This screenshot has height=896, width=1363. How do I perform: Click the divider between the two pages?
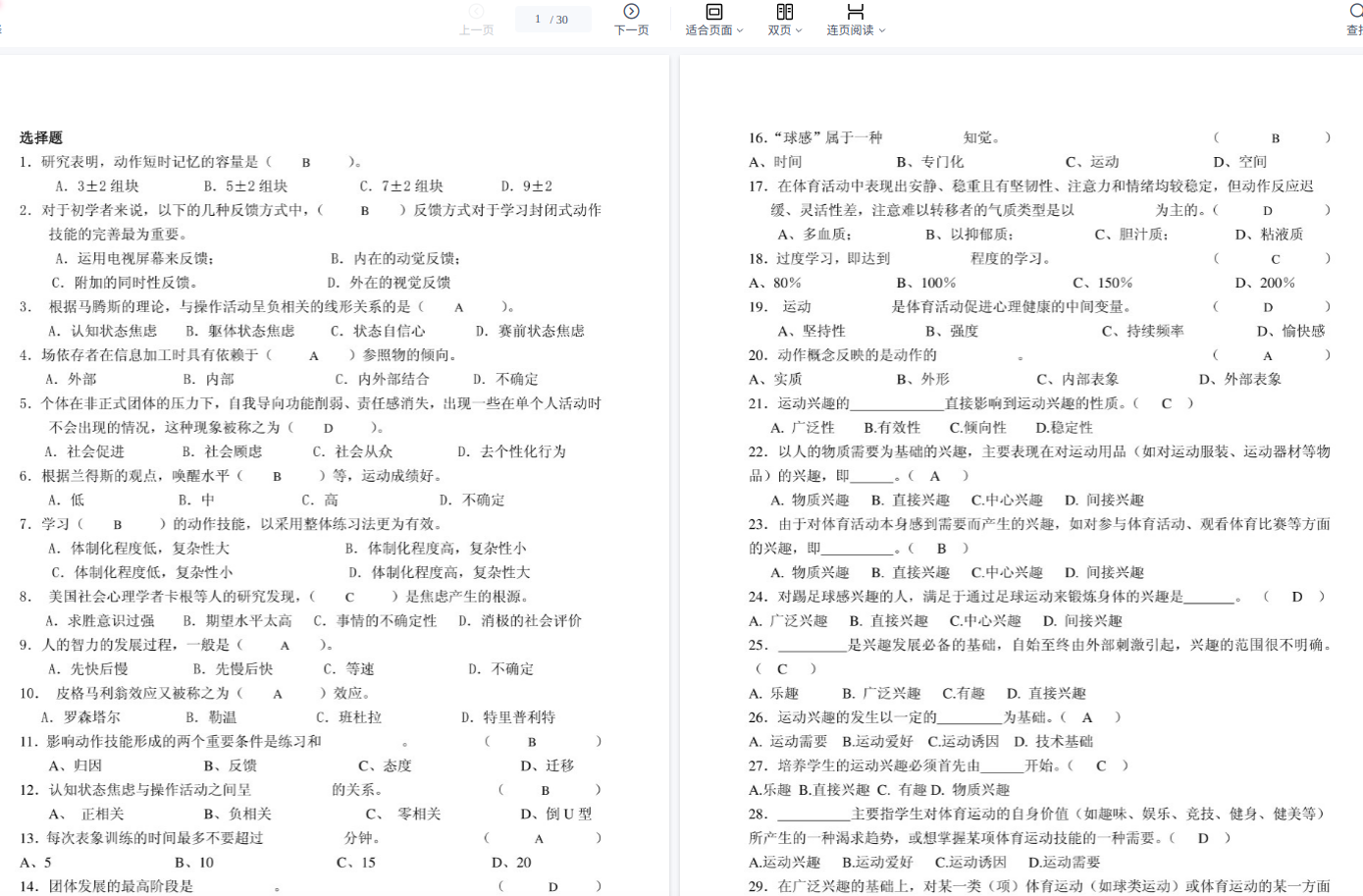coord(674,471)
